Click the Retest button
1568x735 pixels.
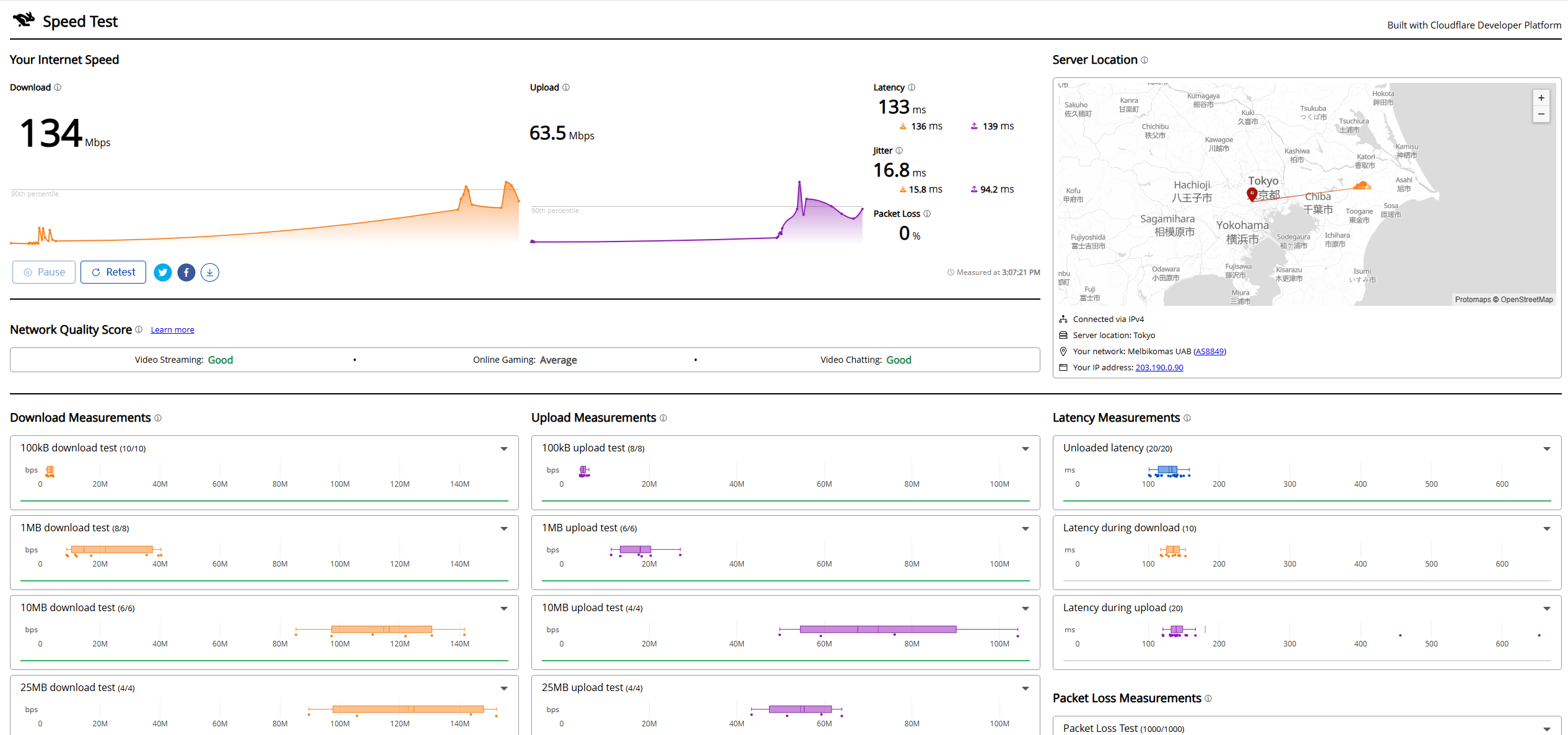click(x=113, y=272)
